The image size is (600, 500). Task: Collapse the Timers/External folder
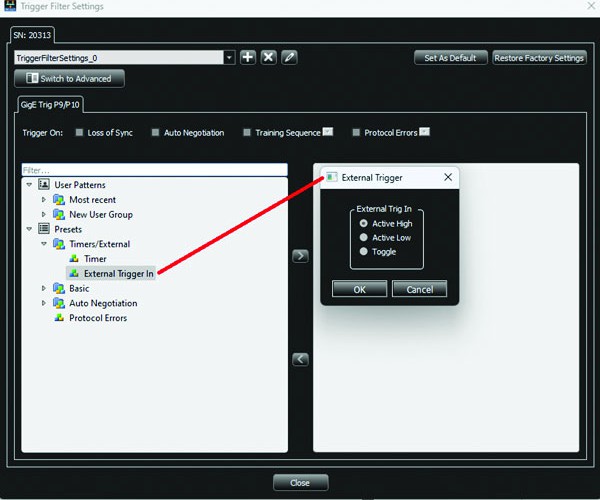[x=44, y=244]
